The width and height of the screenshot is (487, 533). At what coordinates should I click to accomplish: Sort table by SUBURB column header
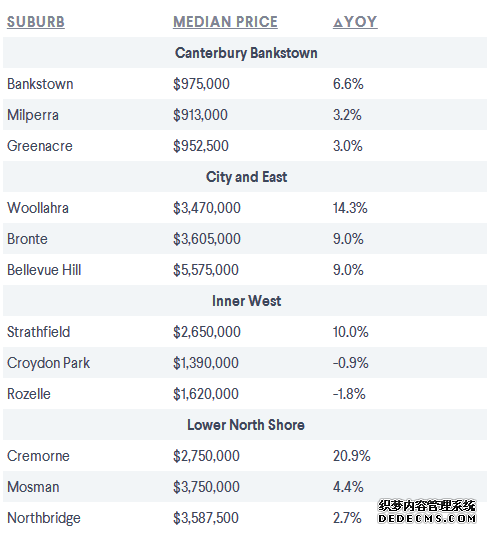pos(36,22)
